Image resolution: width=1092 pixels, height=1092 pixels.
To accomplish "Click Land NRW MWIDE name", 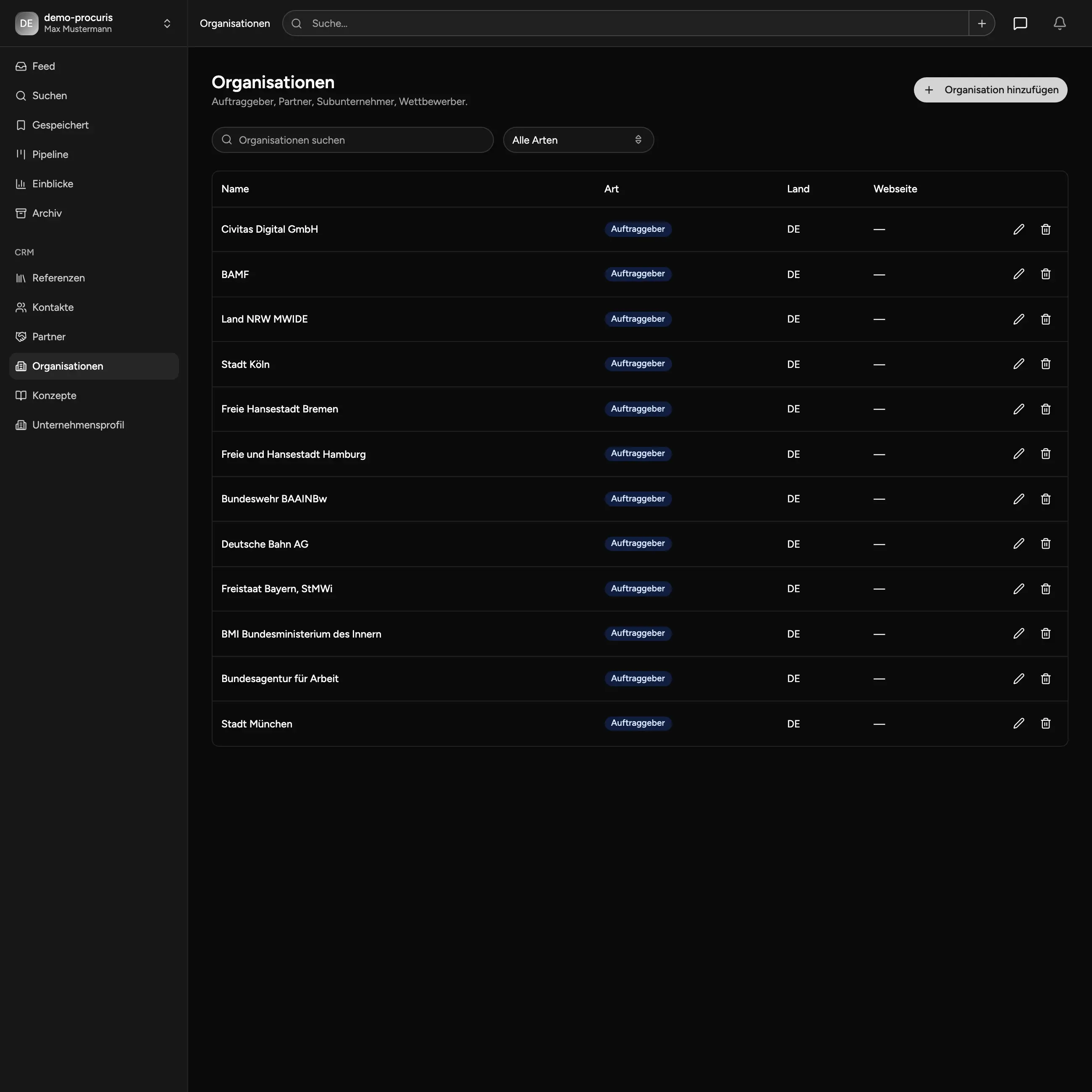I will 265,319.
